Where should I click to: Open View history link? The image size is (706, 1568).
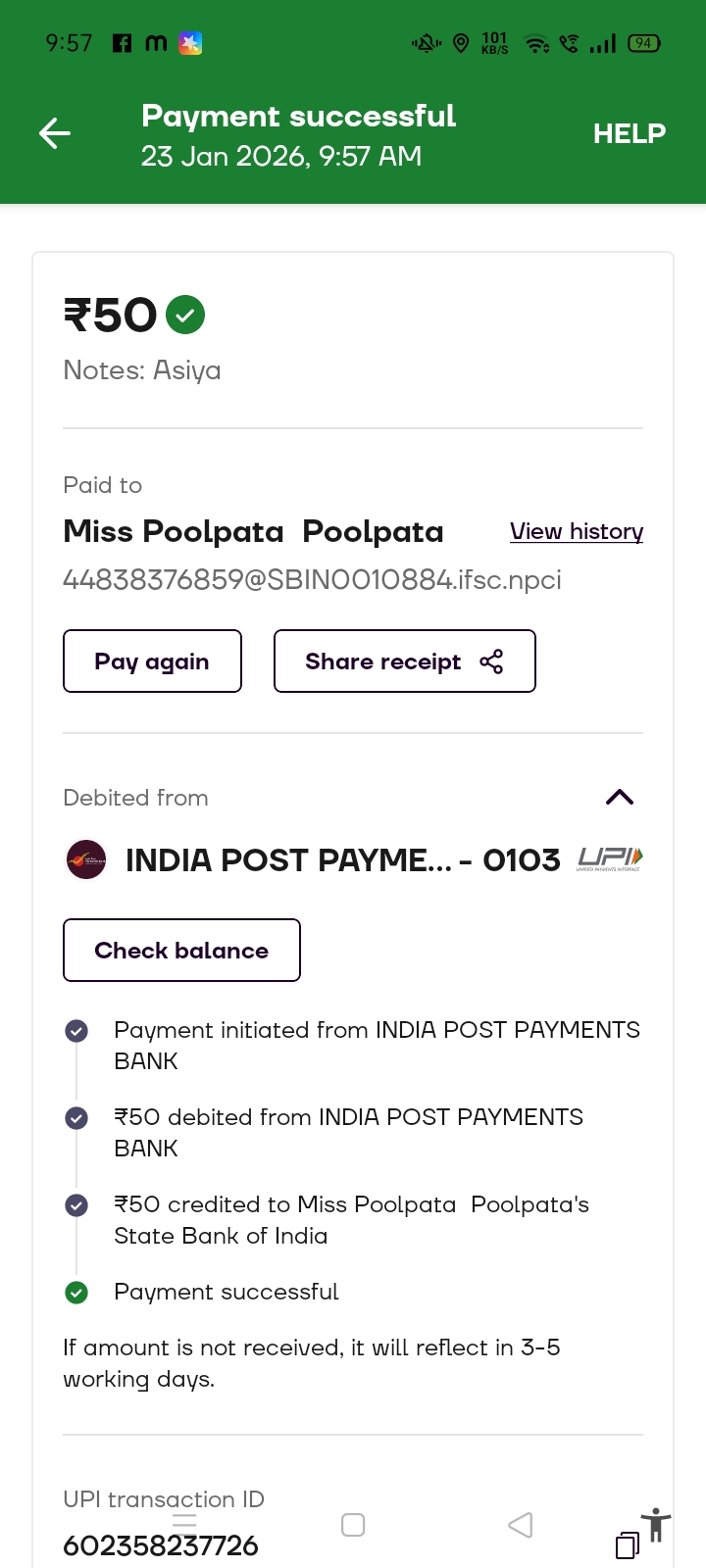[577, 531]
